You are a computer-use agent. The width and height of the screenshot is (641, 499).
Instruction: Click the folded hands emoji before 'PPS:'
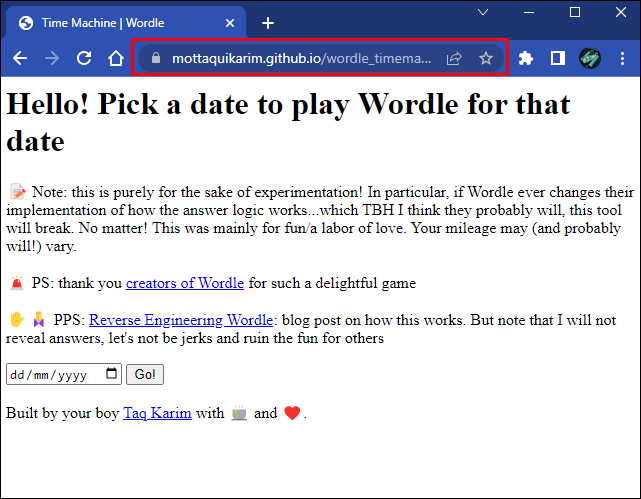click(39, 319)
